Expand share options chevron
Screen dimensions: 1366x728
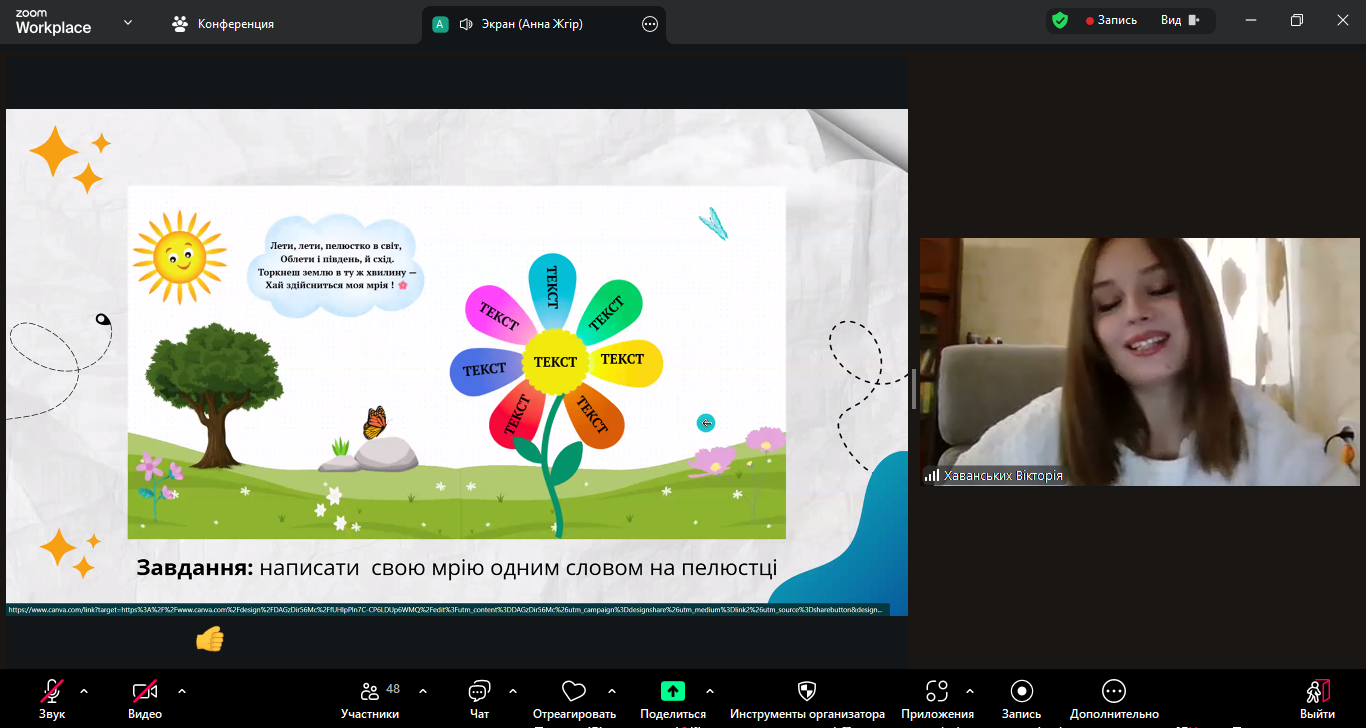click(x=710, y=691)
